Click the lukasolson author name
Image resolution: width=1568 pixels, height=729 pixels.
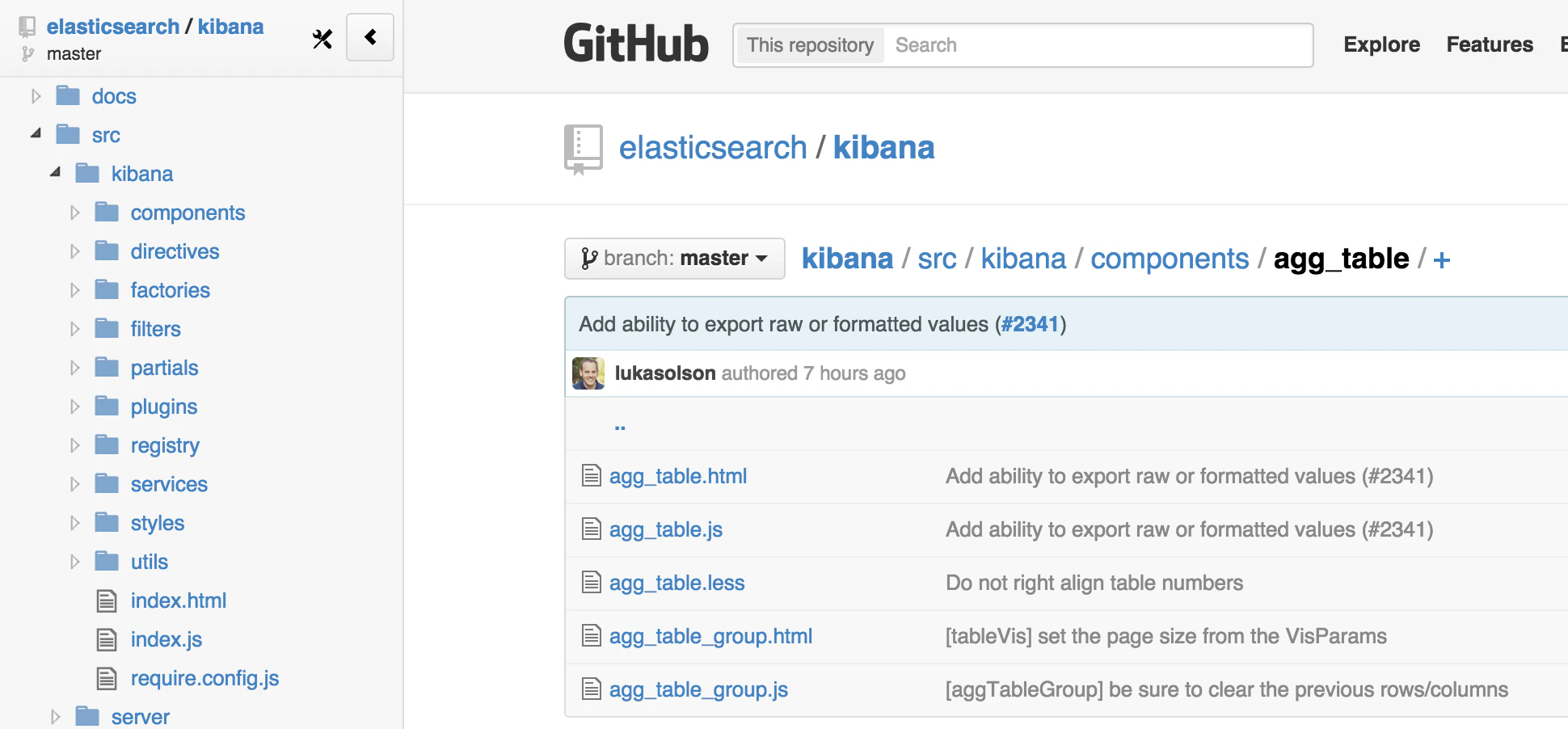(665, 373)
